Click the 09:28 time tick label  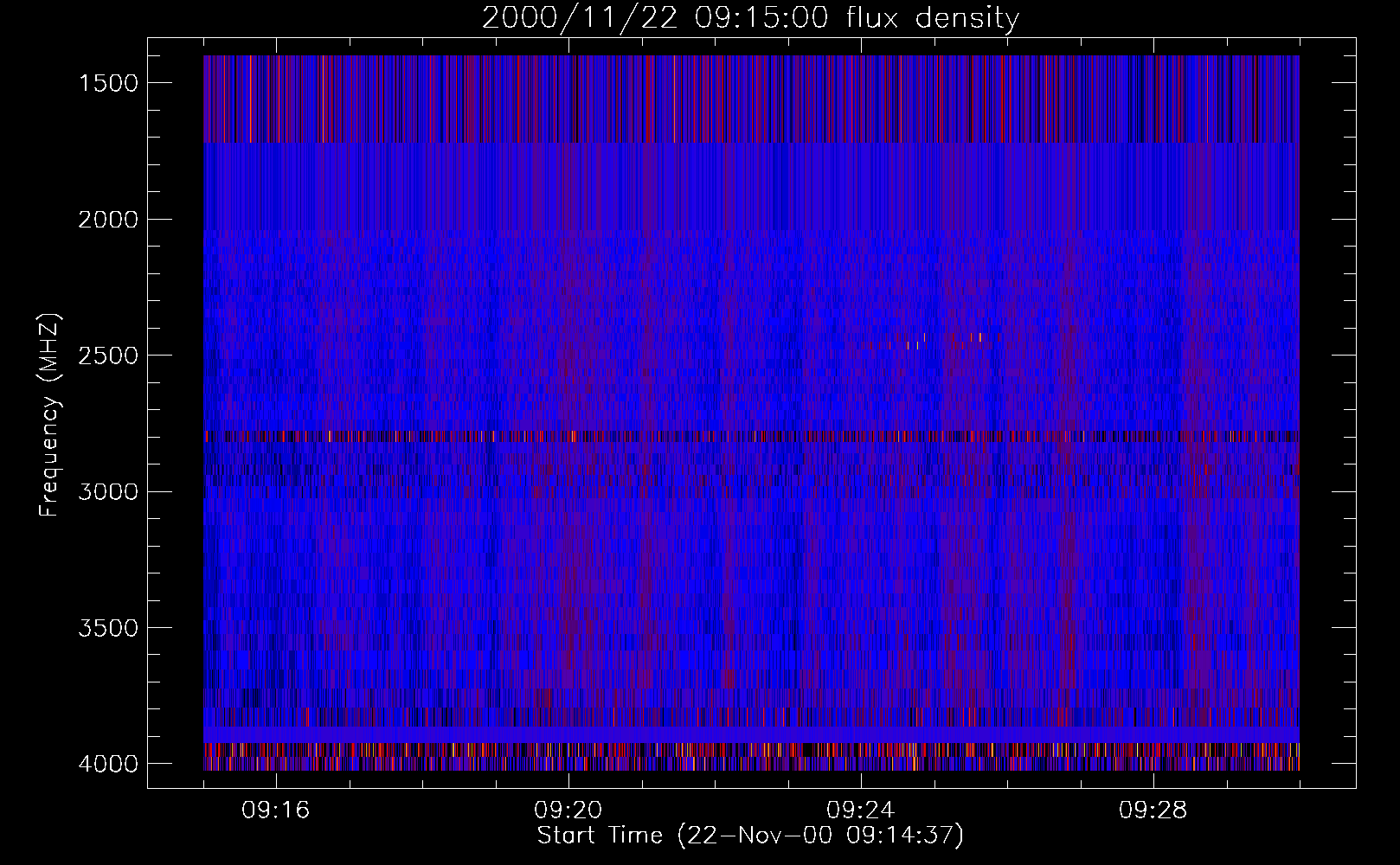click(1153, 811)
